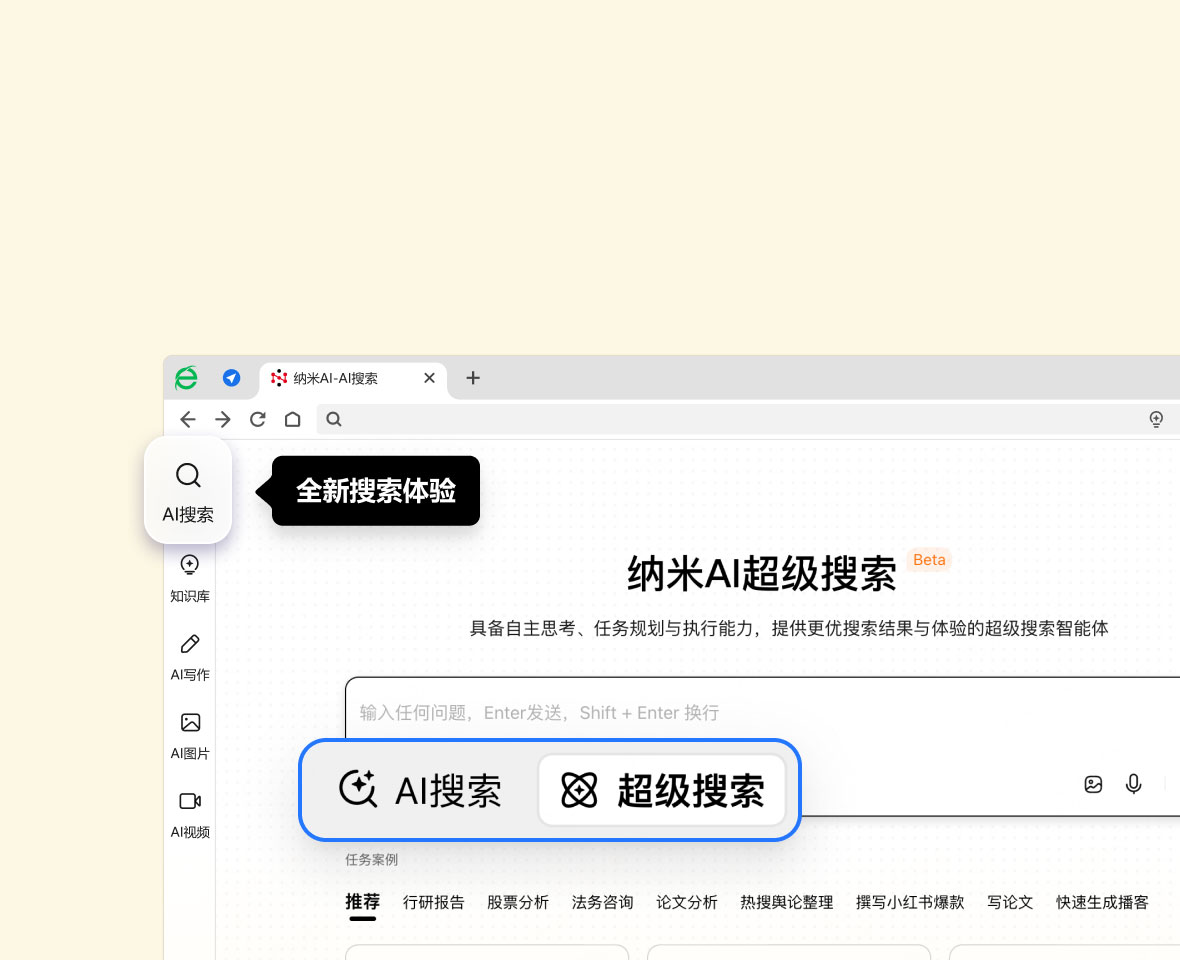Switch search mode to AI搜索
The height and width of the screenshot is (960, 1180).
pos(420,790)
